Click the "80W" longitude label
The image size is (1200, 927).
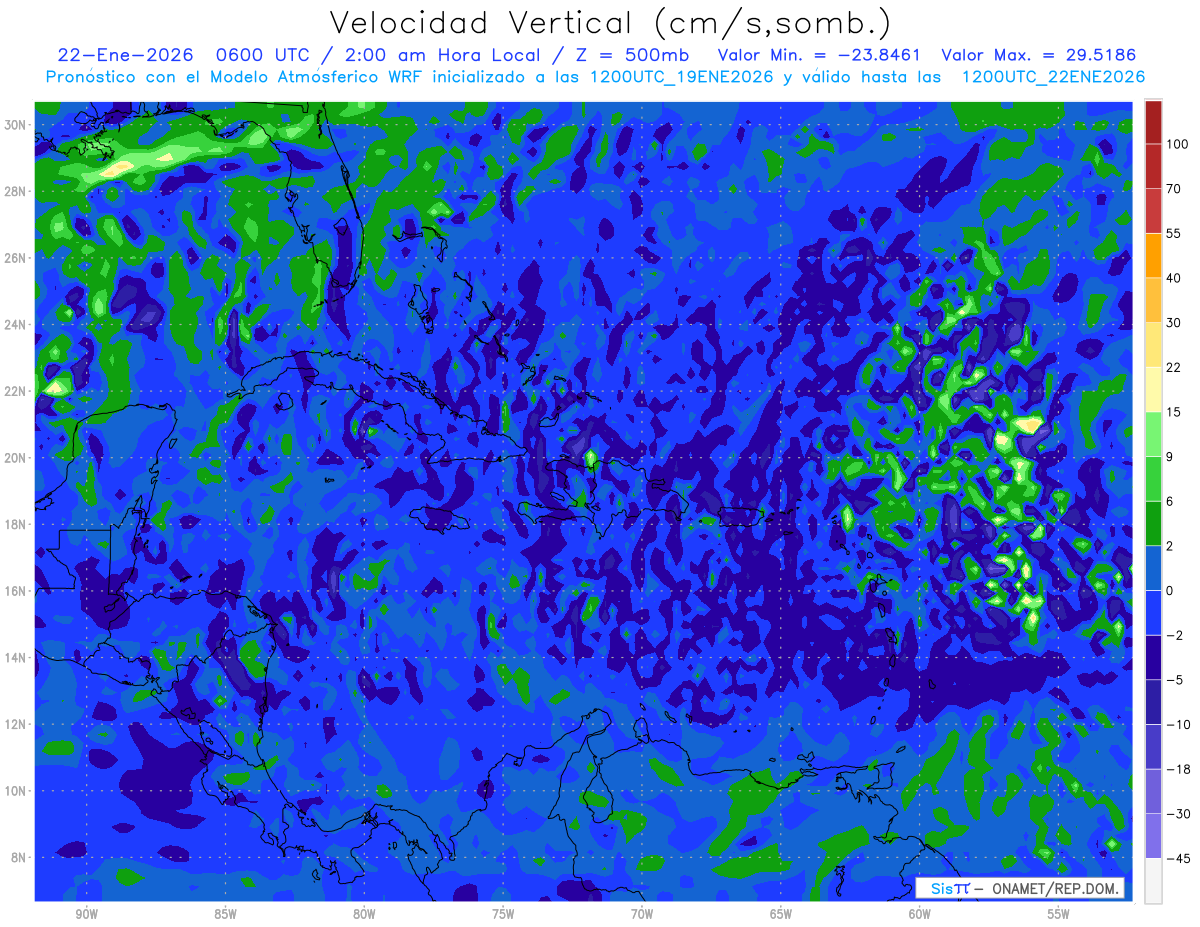coord(364,914)
